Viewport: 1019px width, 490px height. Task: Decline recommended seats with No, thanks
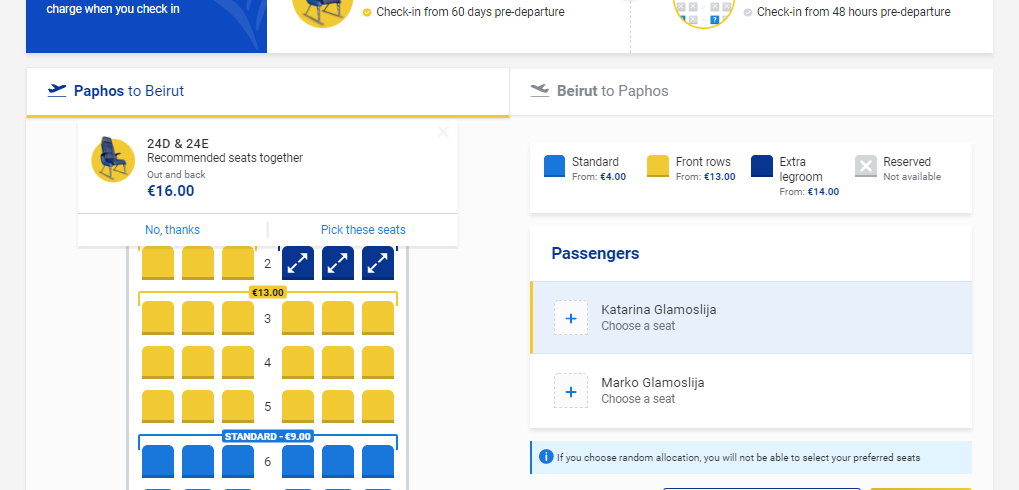coord(173,230)
